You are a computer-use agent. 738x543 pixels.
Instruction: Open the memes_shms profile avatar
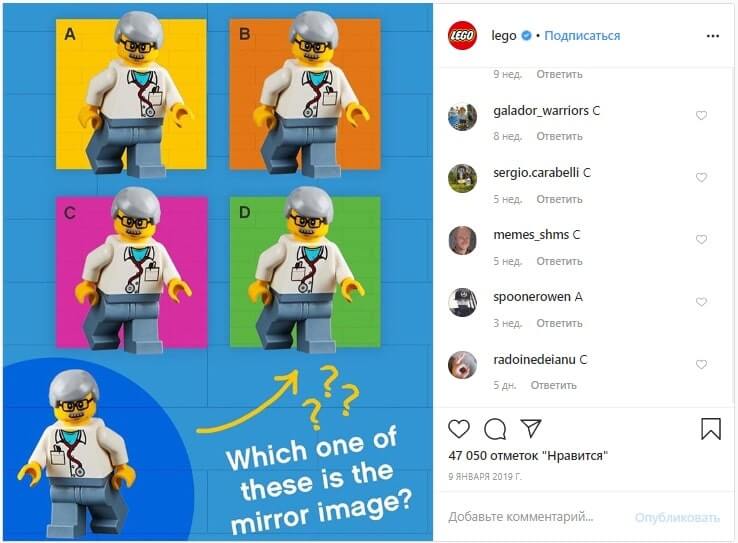point(462,240)
